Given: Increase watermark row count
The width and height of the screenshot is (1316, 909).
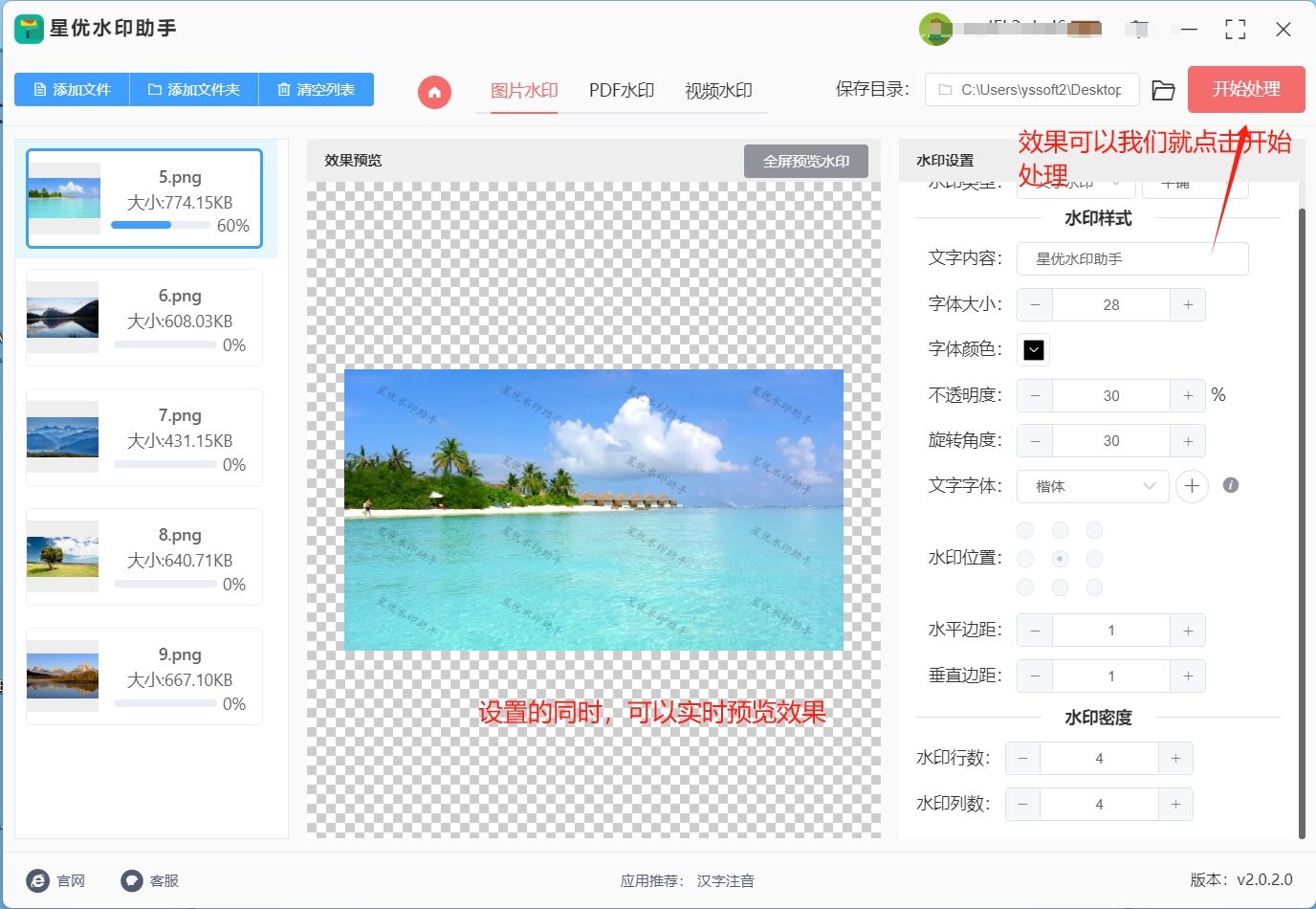Looking at the screenshot, I should (x=1175, y=759).
